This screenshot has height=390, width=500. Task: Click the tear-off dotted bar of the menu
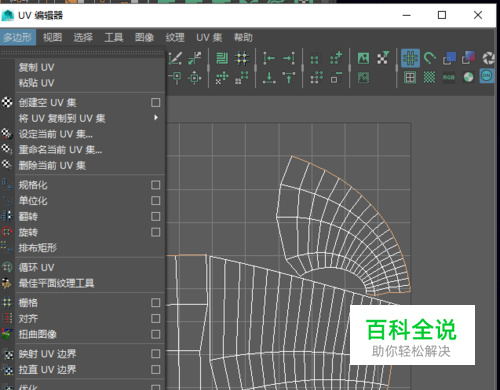82,53
